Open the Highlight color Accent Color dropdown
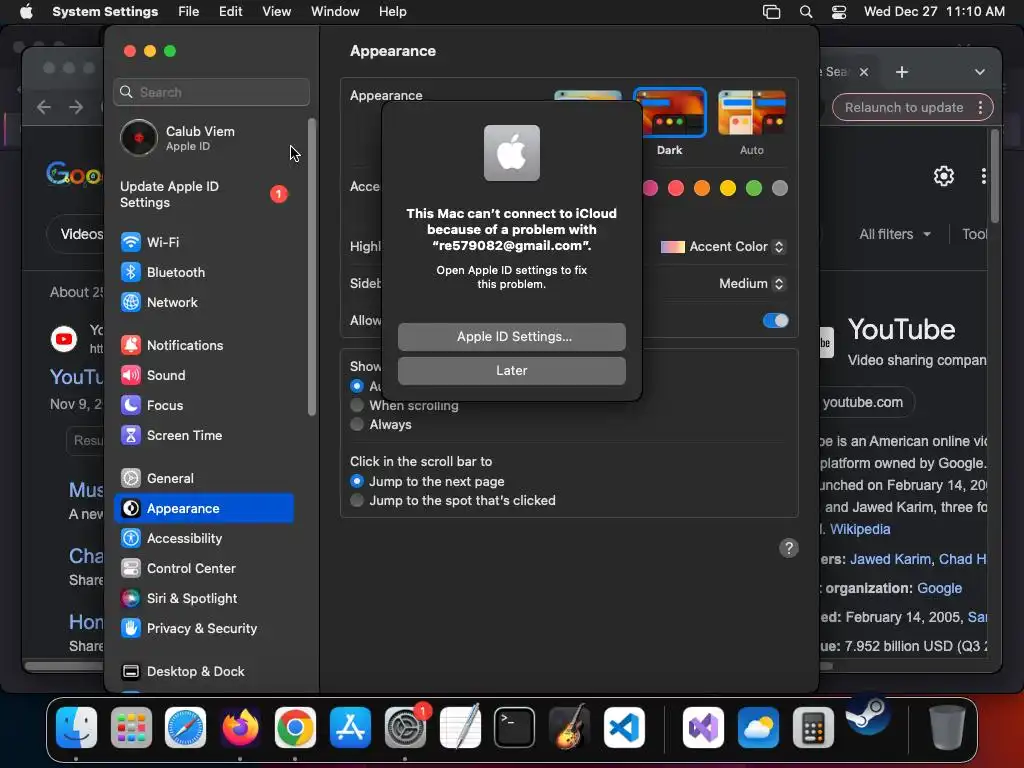 tap(723, 247)
